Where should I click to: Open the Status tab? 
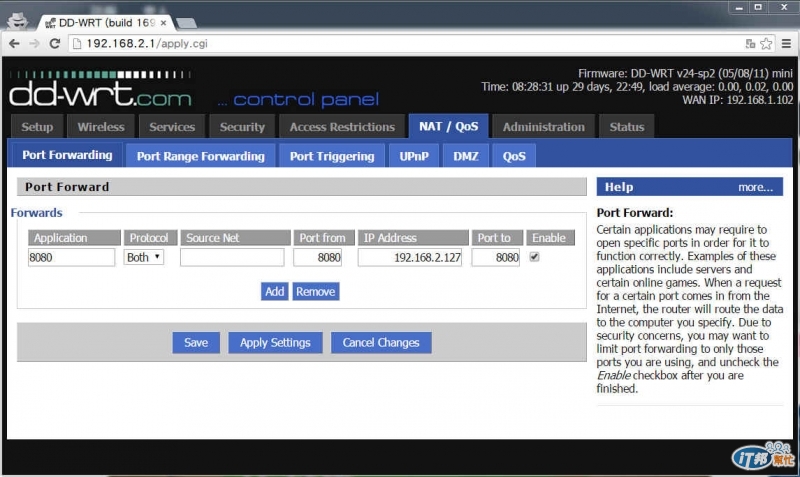tap(627, 127)
